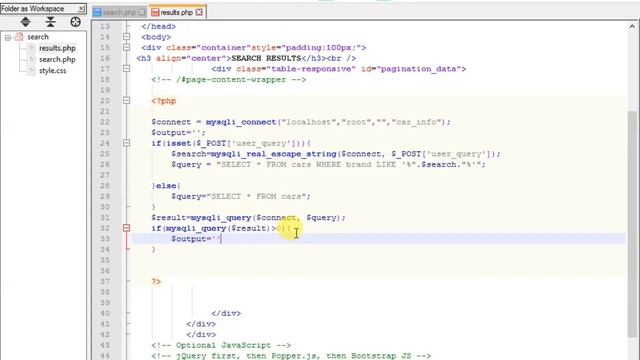The image size is (640, 360).
Task: Close the Folder as Workspace panel
Action: pyautogui.click(x=81, y=9)
